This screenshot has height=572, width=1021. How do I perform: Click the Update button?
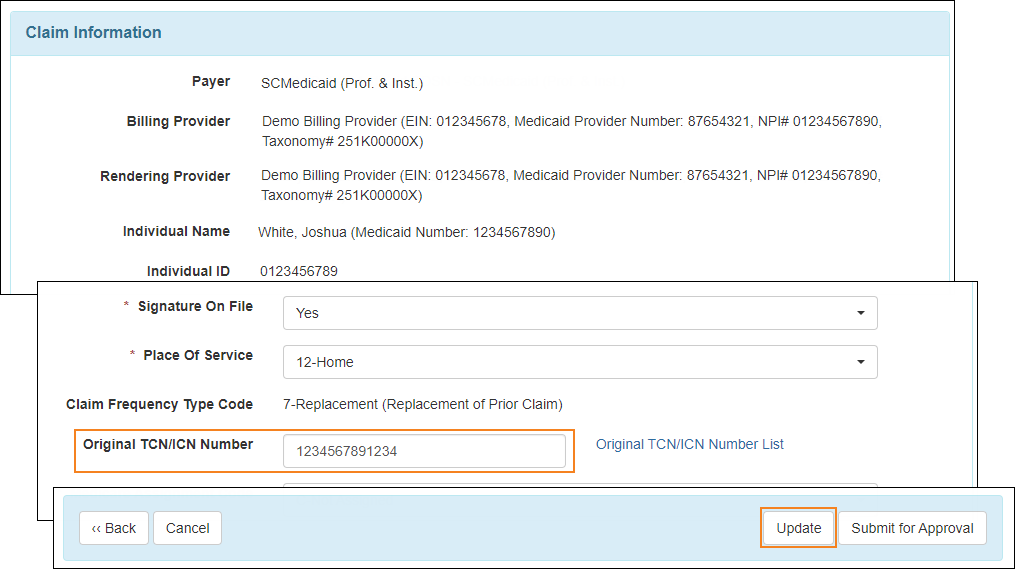tap(798, 528)
